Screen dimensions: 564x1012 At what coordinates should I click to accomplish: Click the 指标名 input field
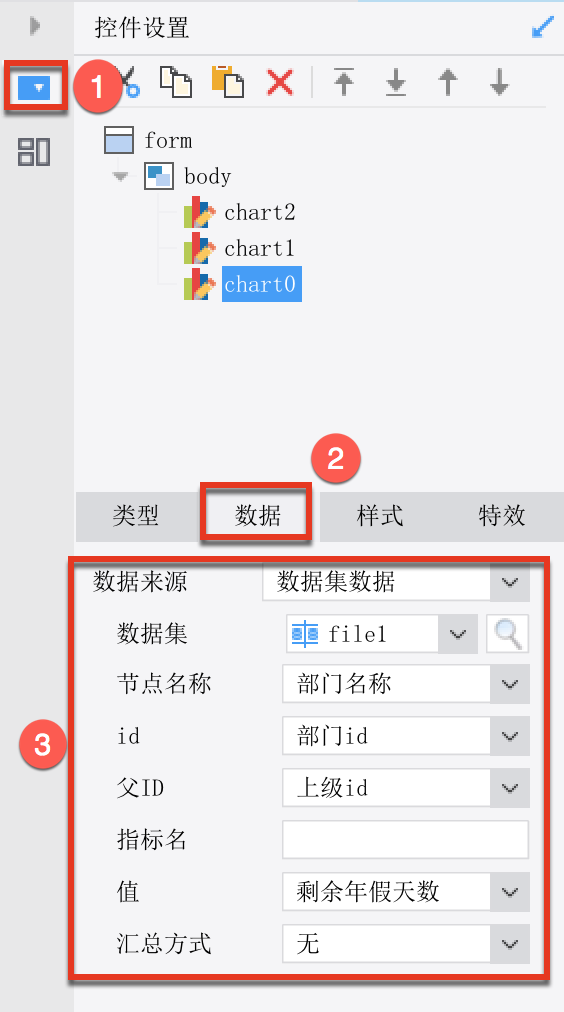pos(406,840)
